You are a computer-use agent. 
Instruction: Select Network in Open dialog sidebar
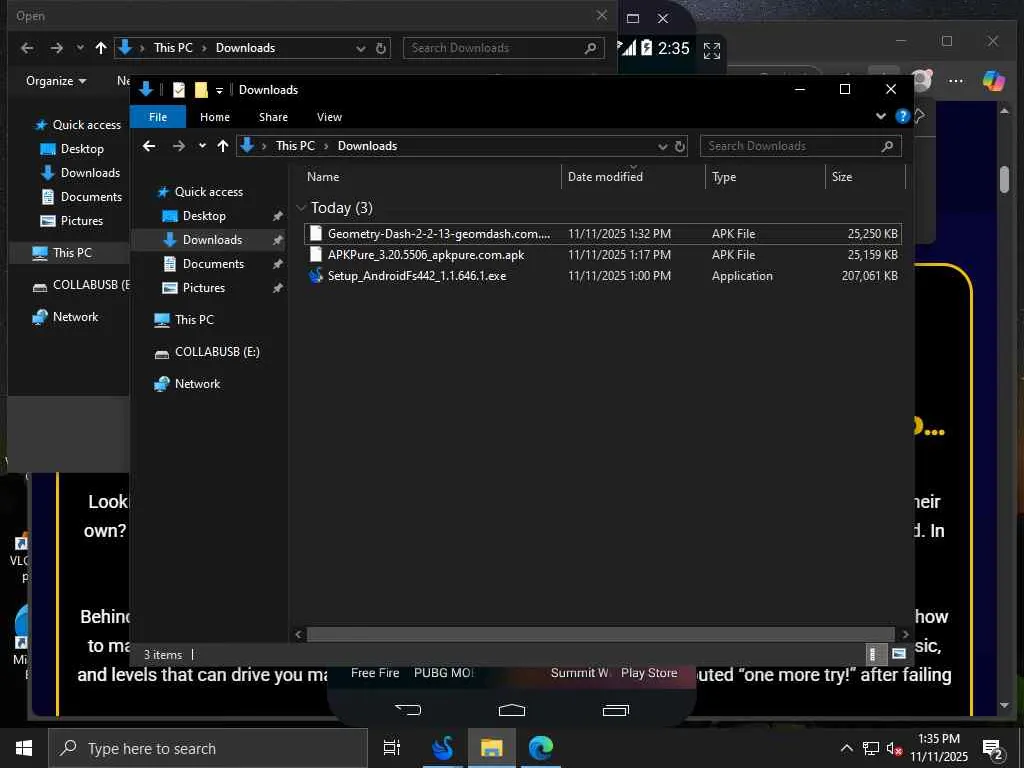[75, 317]
